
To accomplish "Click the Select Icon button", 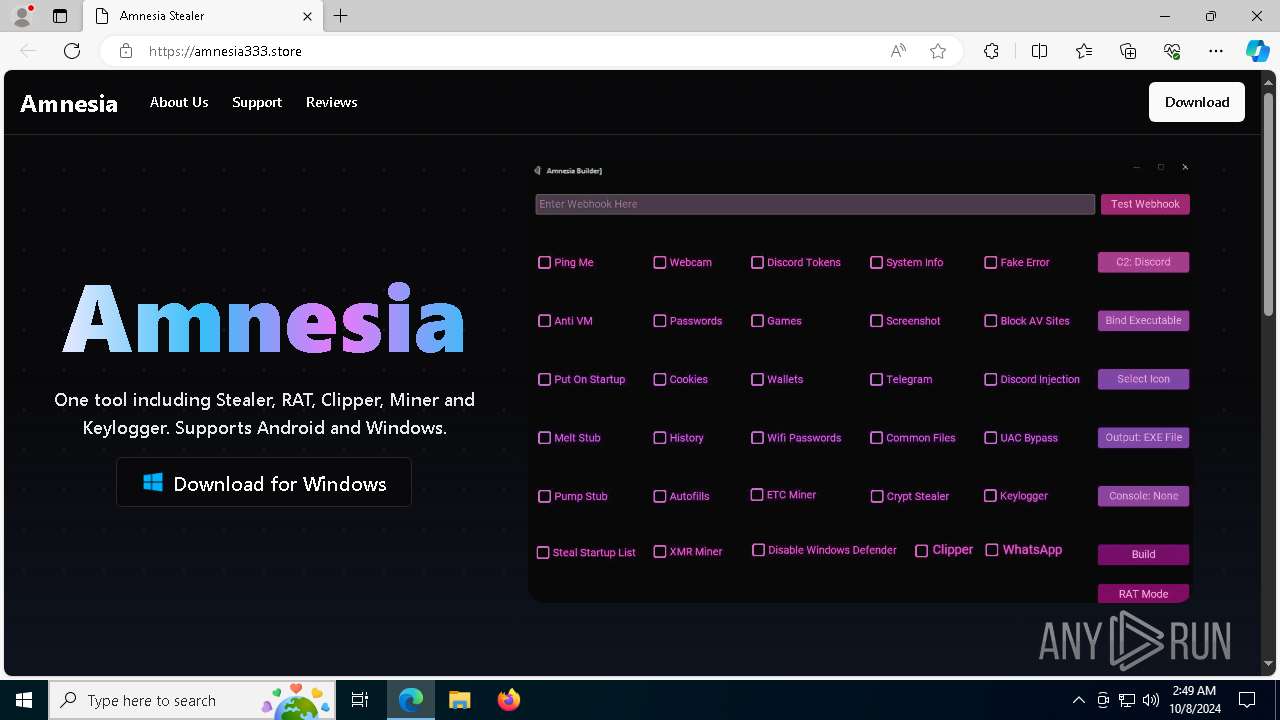I will point(1143,379).
